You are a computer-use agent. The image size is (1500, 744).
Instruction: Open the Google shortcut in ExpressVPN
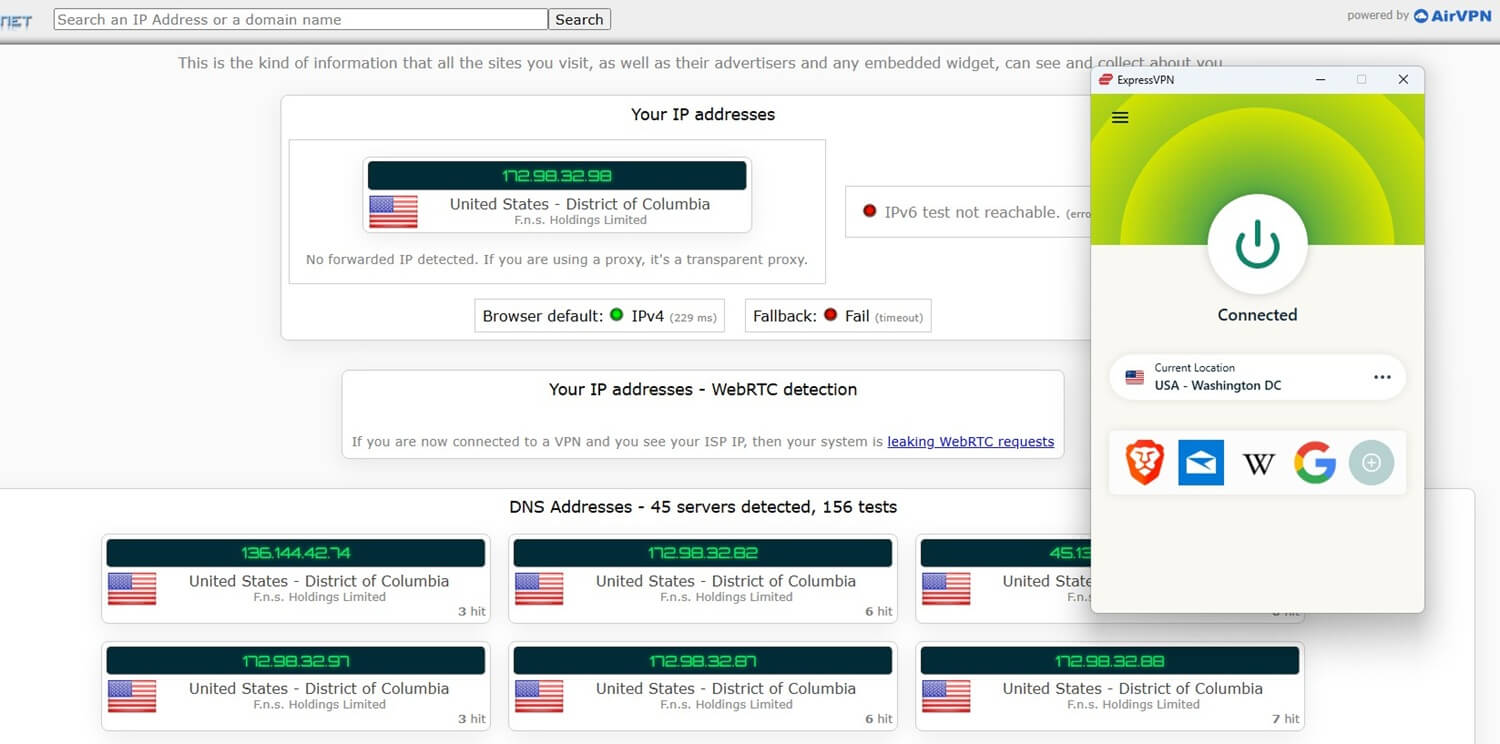coord(1315,463)
